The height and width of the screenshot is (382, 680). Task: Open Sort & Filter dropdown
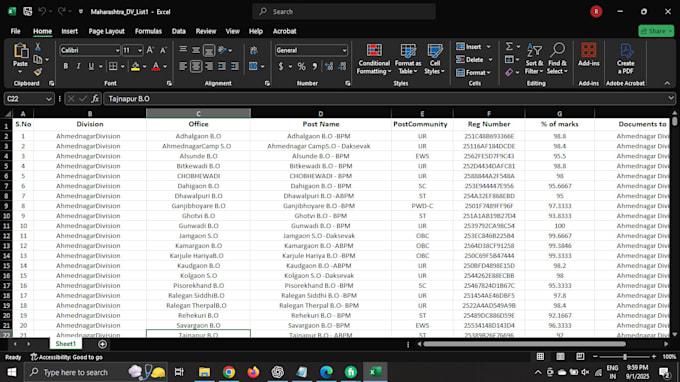tap(534, 59)
